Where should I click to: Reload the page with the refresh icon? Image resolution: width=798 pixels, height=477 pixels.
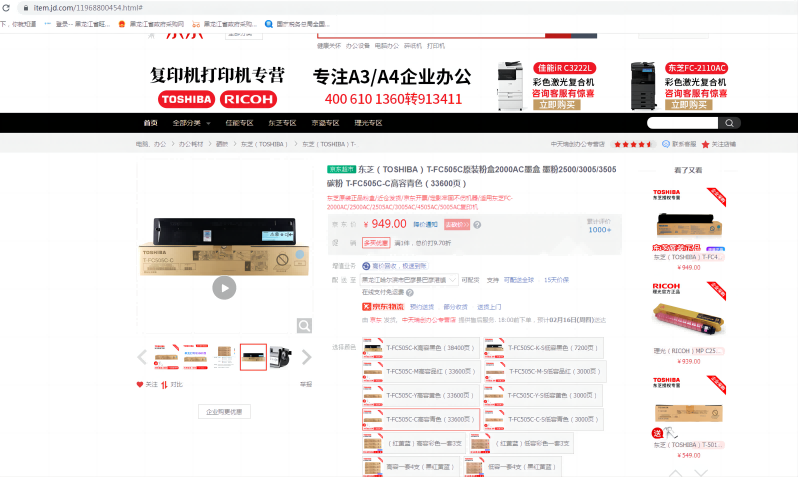pyautogui.click(x=6, y=8)
